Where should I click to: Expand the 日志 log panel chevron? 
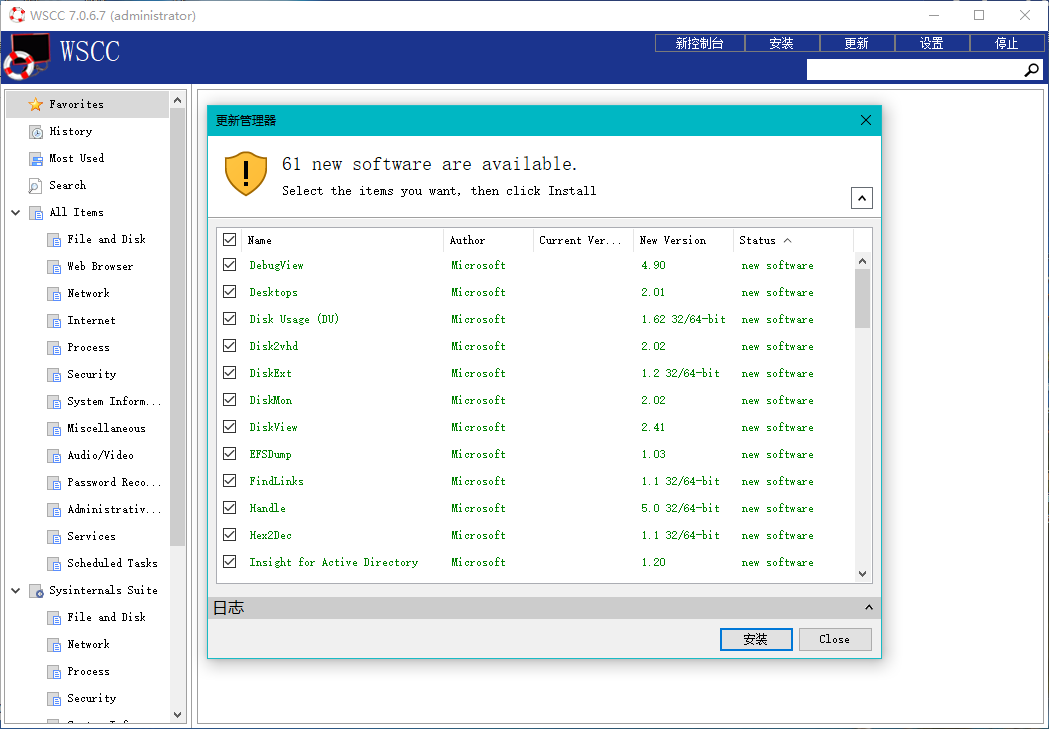pyautogui.click(x=868, y=607)
